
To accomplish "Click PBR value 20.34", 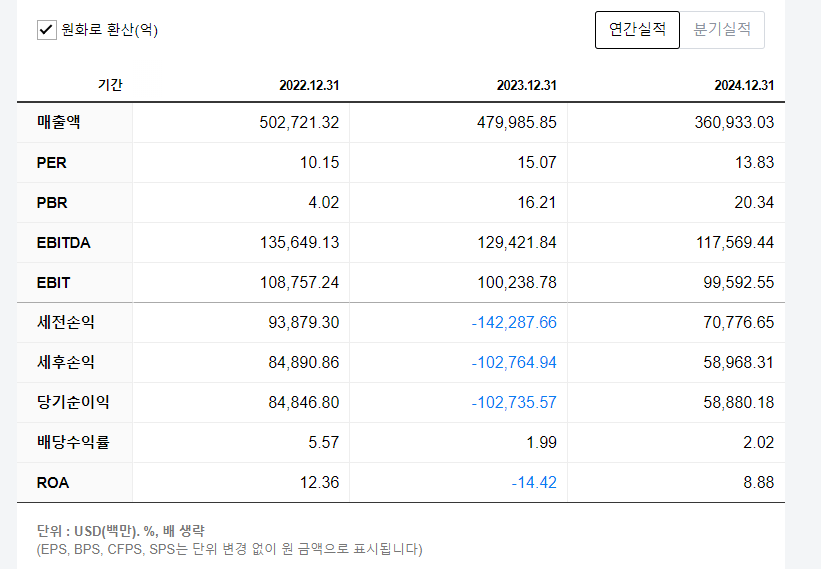I will 754,203.
